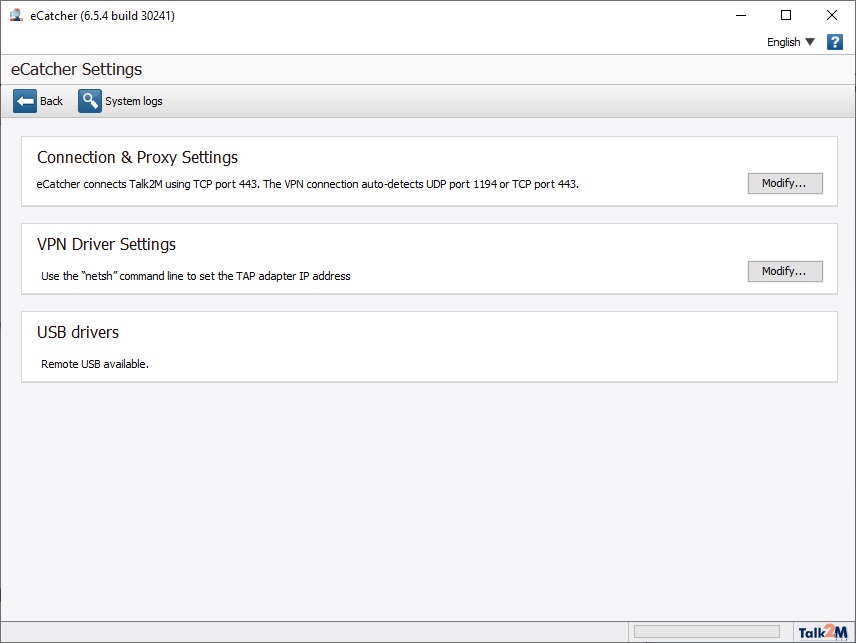Screen dimensions: 856x643
Task: Click the Talk2M logo in status bar
Action: [823, 632]
